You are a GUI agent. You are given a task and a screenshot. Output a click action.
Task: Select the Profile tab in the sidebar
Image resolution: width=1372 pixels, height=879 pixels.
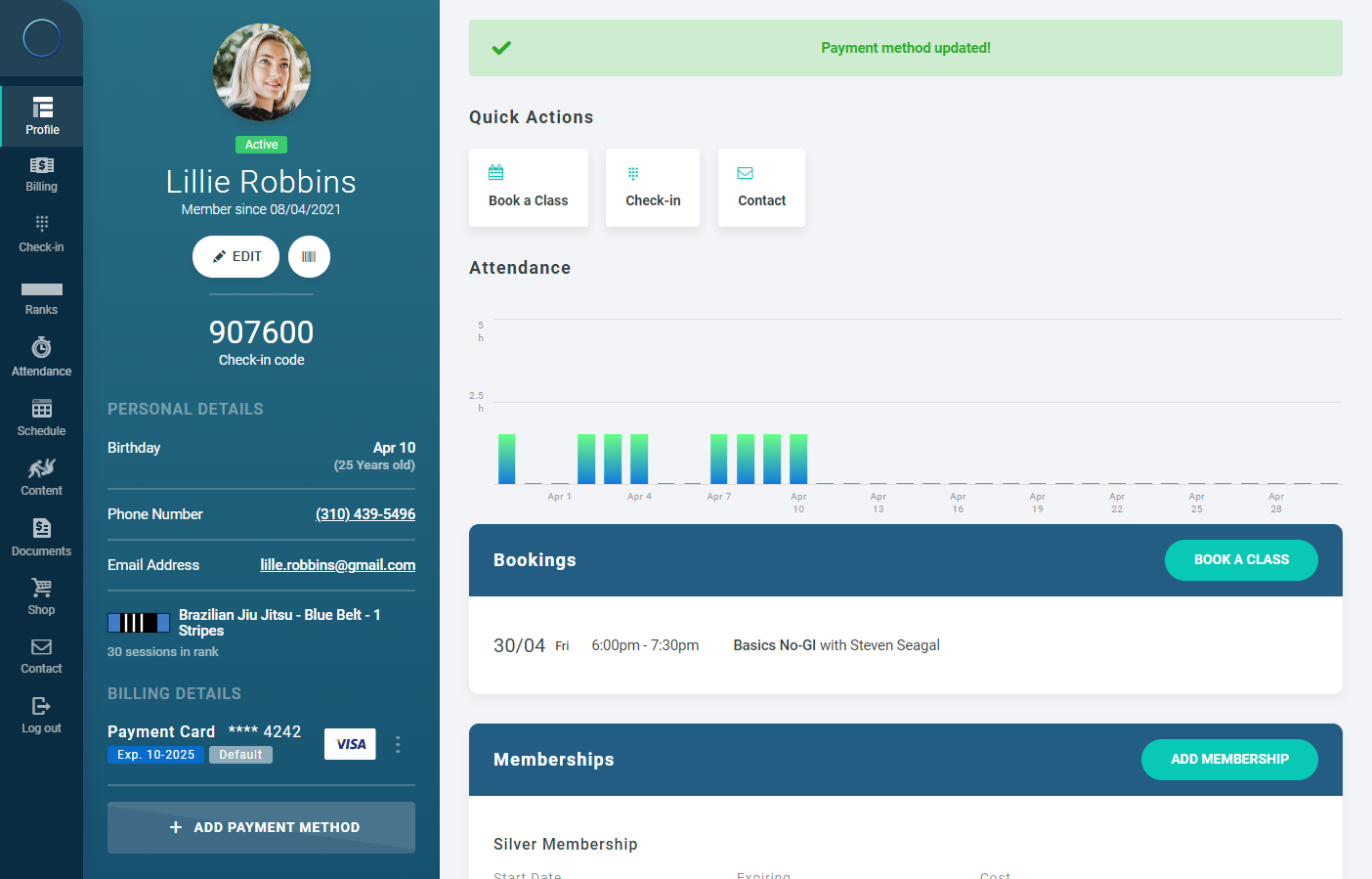pos(41,115)
